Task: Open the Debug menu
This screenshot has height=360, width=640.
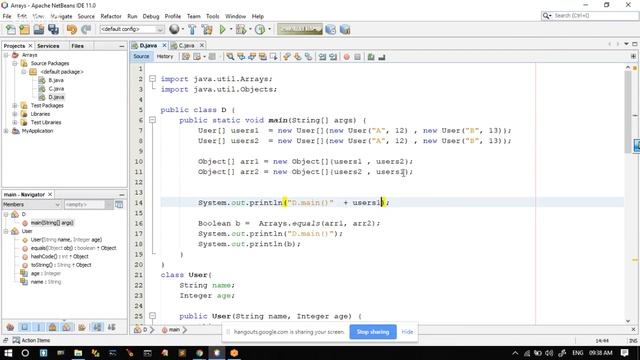Action: [x=151, y=16]
